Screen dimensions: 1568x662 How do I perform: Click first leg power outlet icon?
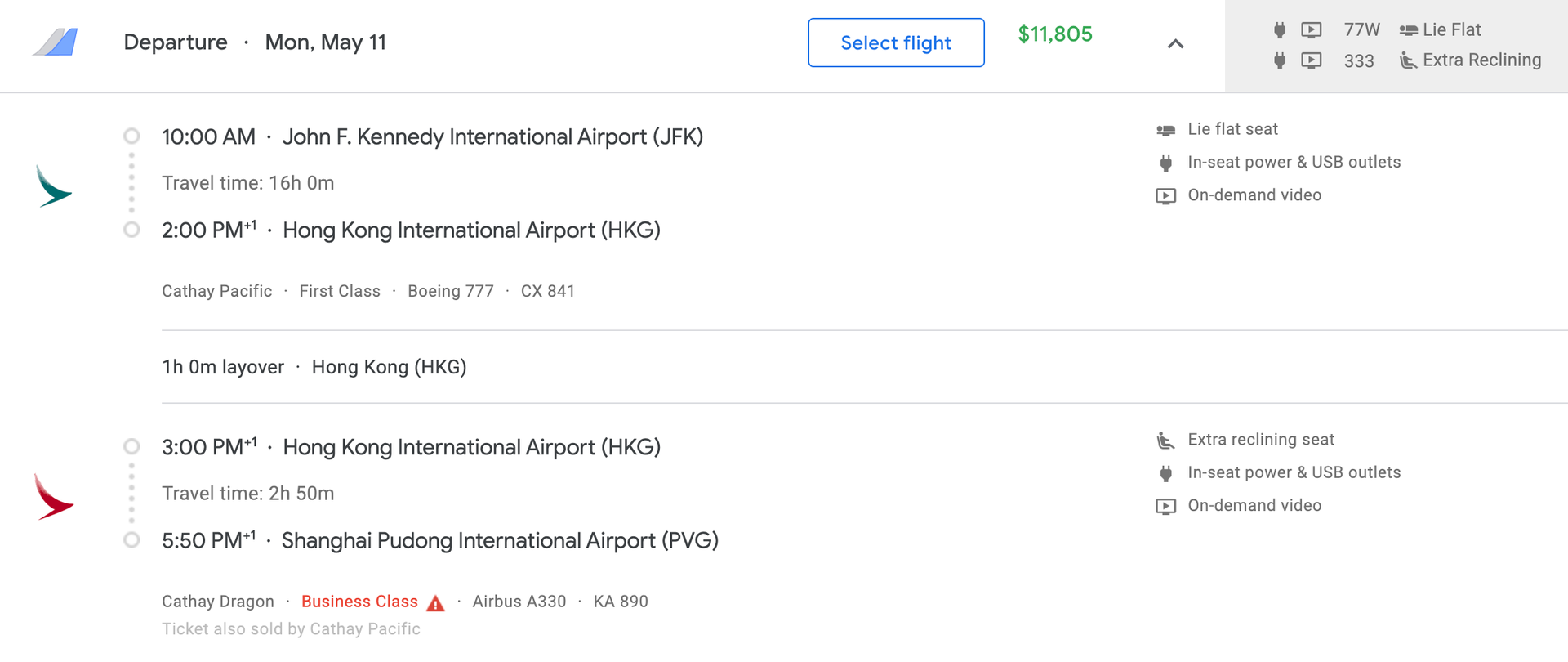pyautogui.click(x=1165, y=163)
